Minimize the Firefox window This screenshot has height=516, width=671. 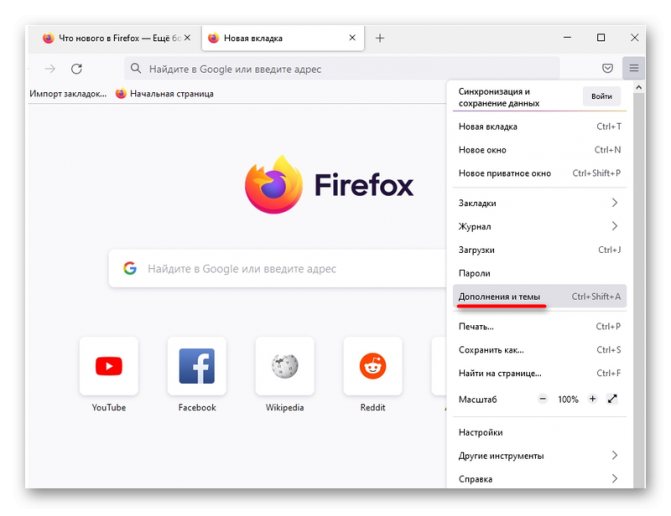tap(567, 38)
